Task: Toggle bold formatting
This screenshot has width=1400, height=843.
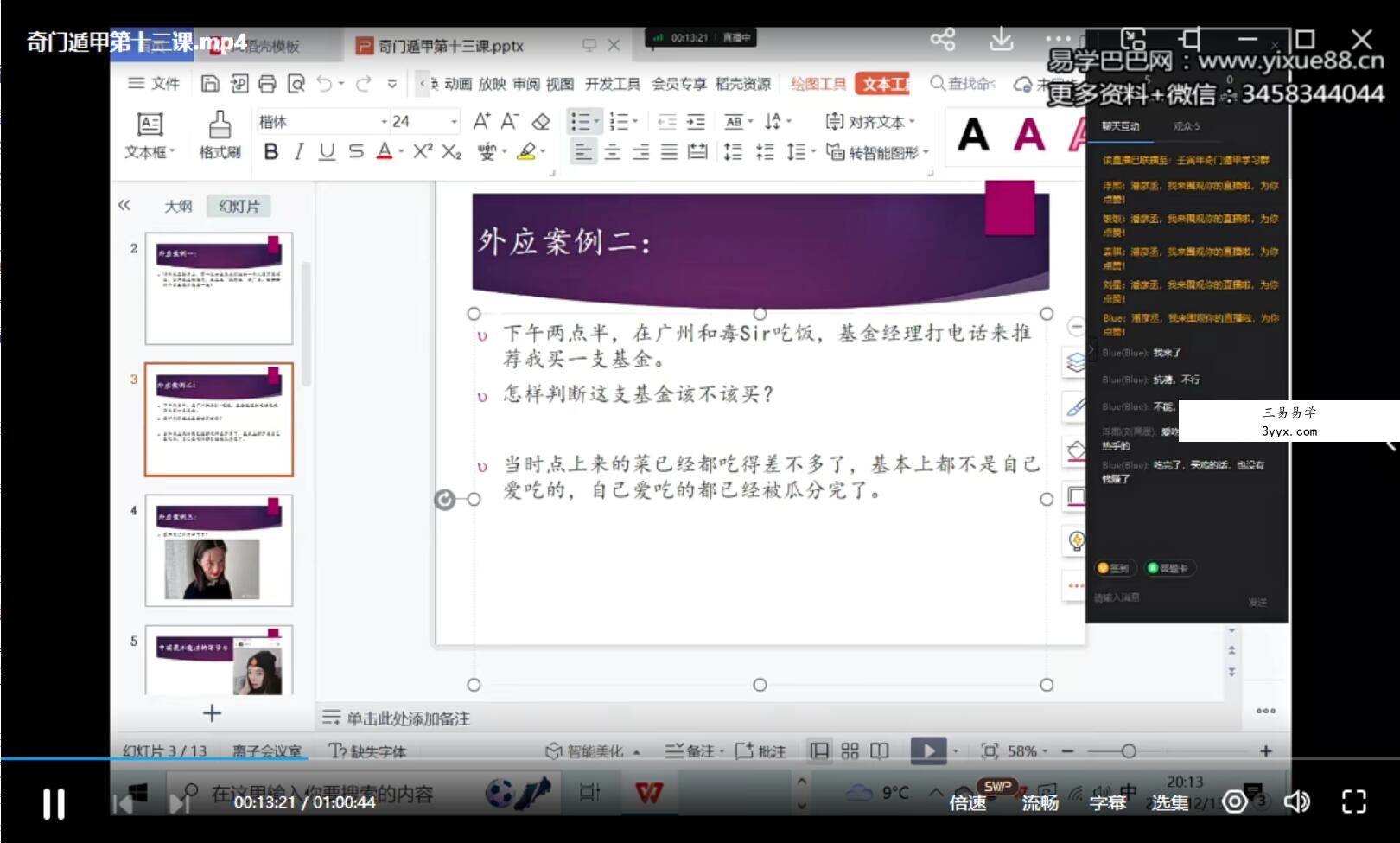Action: tap(271, 152)
